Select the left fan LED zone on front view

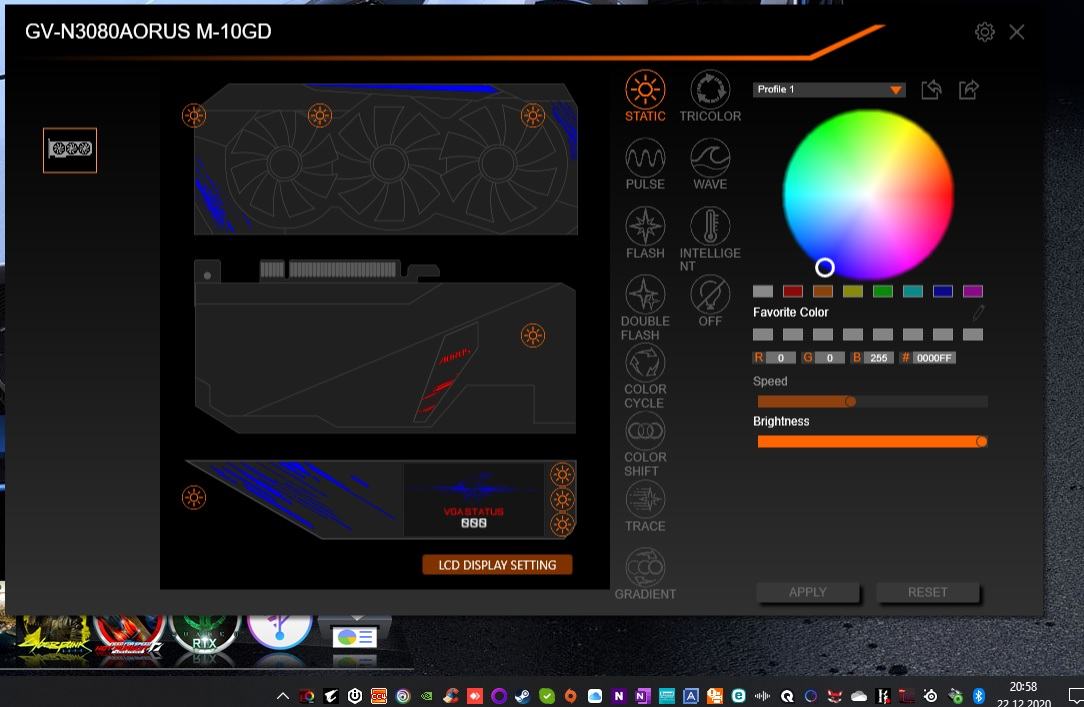click(194, 115)
